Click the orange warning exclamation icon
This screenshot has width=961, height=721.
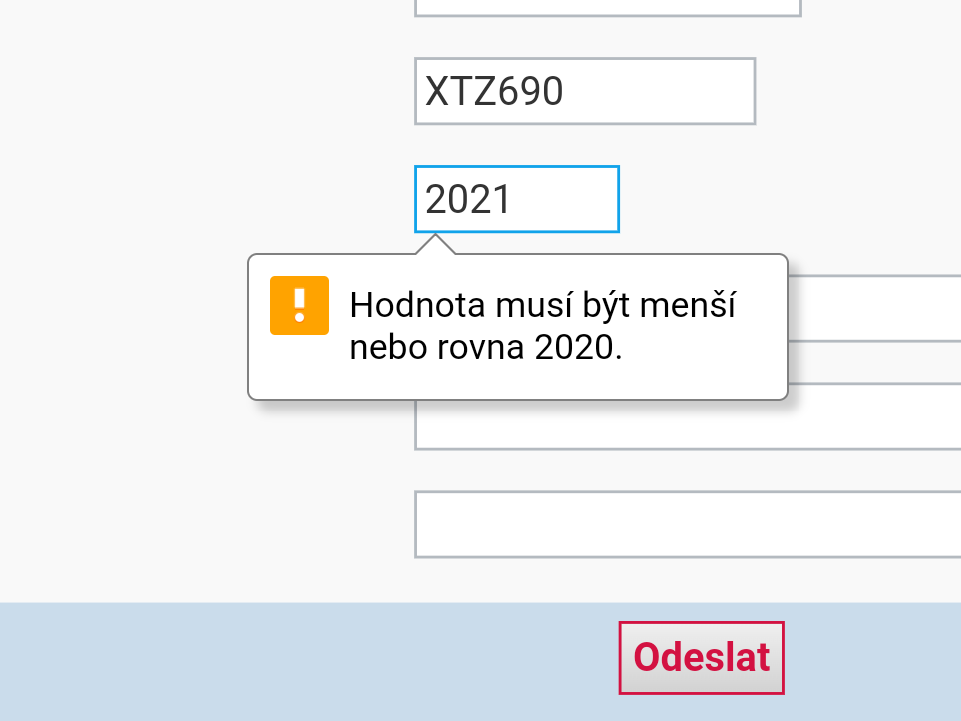(x=299, y=305)
